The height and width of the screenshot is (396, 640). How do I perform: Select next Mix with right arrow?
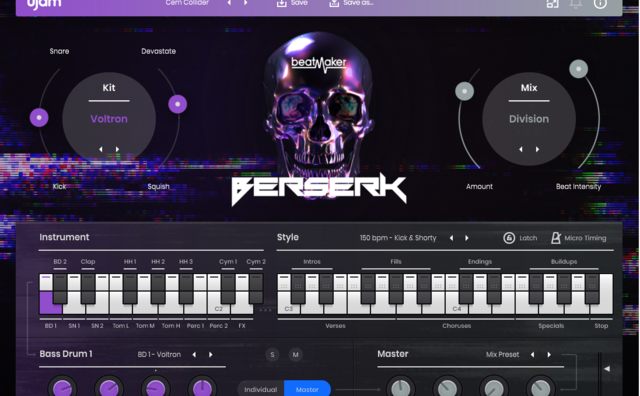[x=537, y=149]
